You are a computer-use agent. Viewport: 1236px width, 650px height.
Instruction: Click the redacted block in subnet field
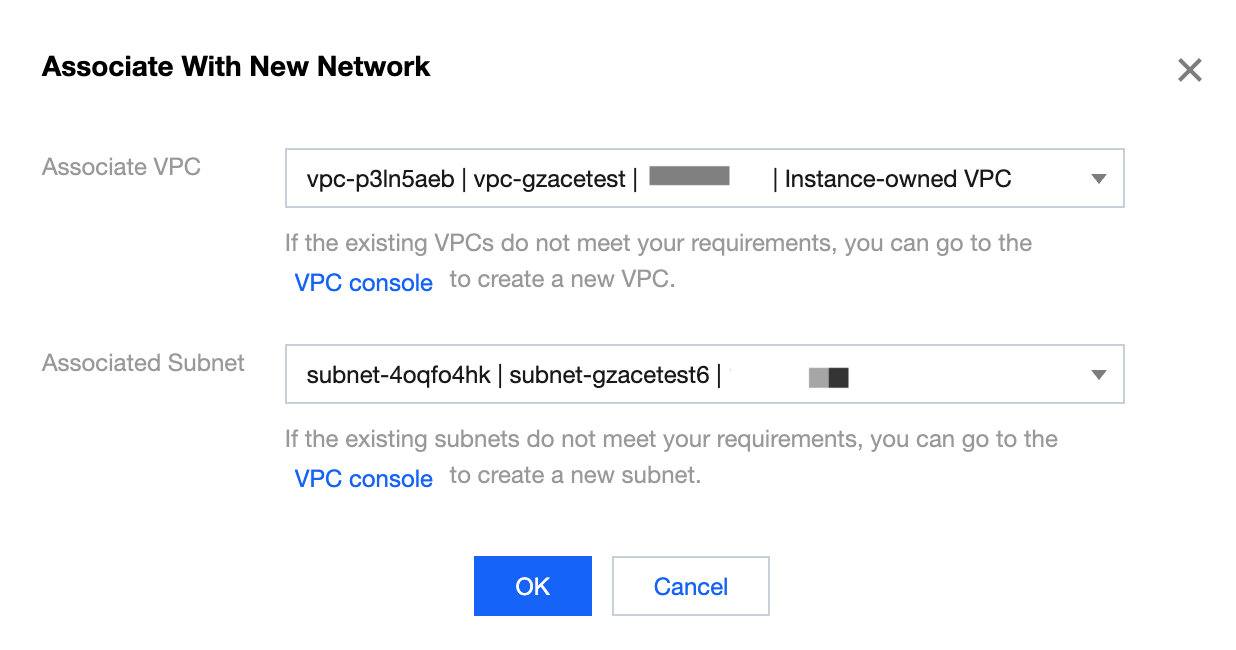tap(829, 377)
